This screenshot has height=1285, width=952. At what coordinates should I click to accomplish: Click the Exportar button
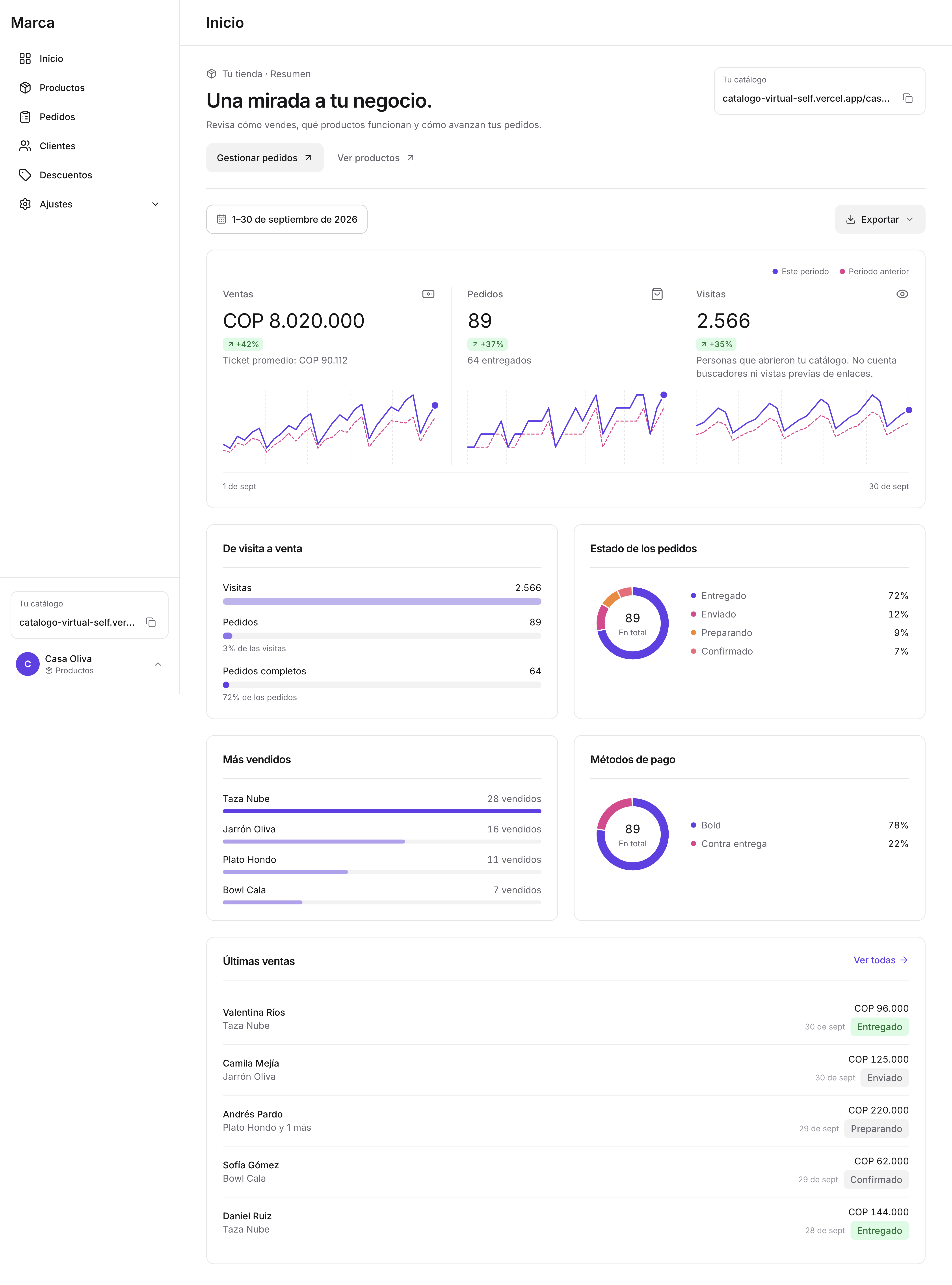[x=880, y=220]
